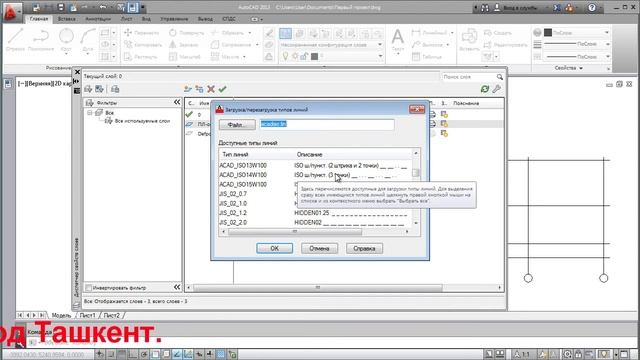Screen dimensions: 640x360
Task: Click the Copy (Копировать) tool
Action: click(143, 44)
